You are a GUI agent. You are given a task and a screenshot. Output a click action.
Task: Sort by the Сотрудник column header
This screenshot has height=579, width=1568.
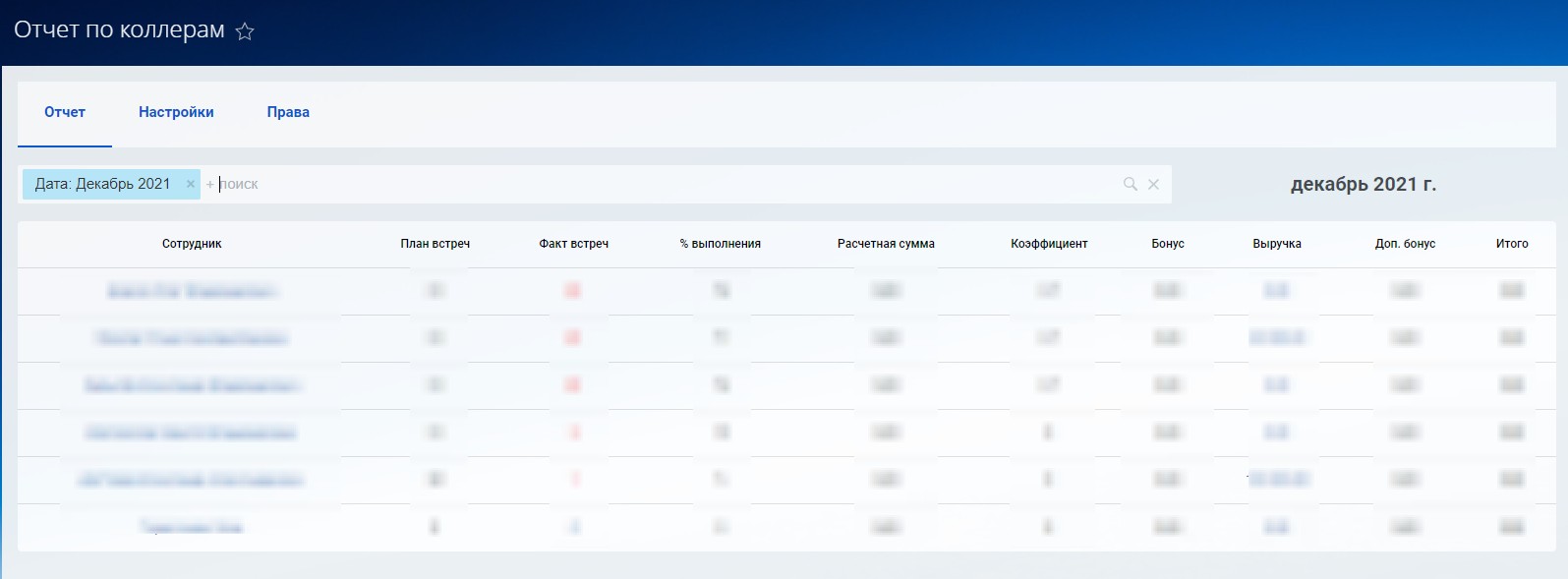[x=192, y=244]
